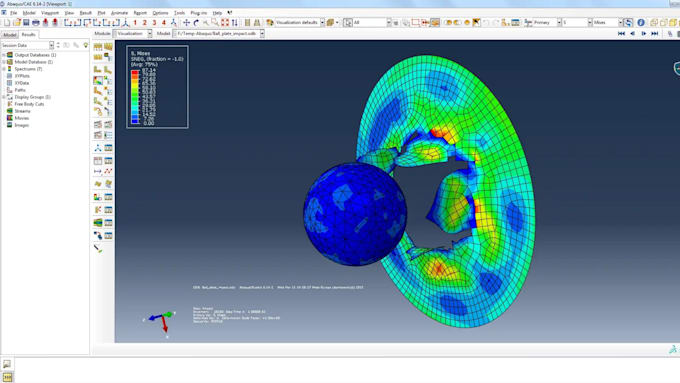Image resolution: width=680 pixels, height=383 pixels.
Task: Turn perspective on with first sphere icon
Action: 448,23
